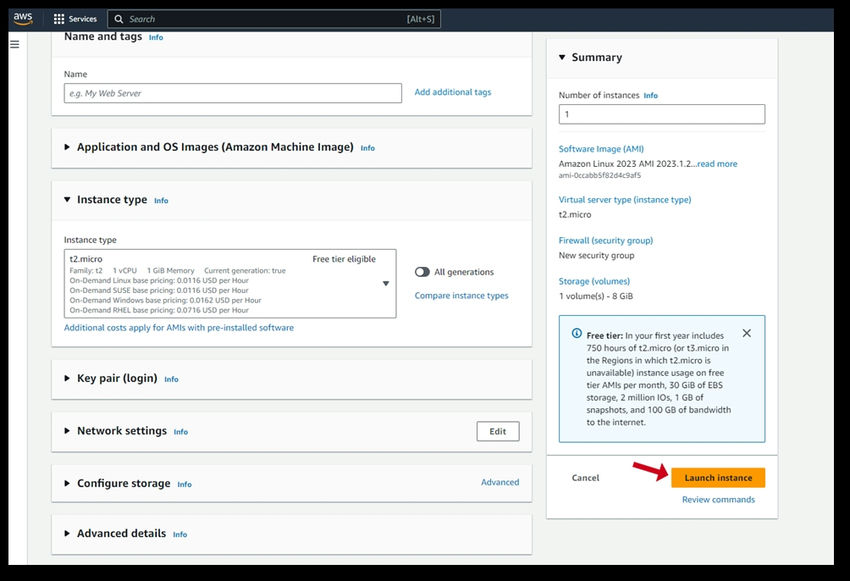
Task: Click Edit in Network settings
Action: (498, 431)
